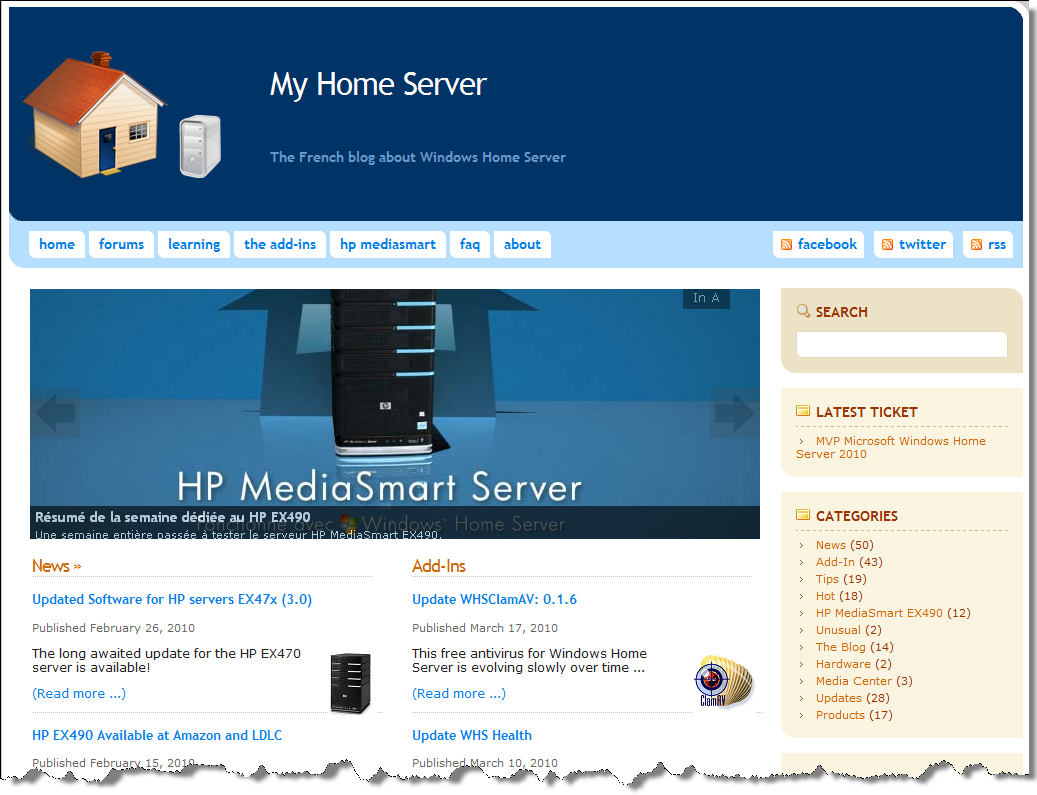Open the HP EX470 server thumbnail

pyautogui.click(x=351, y=683)
